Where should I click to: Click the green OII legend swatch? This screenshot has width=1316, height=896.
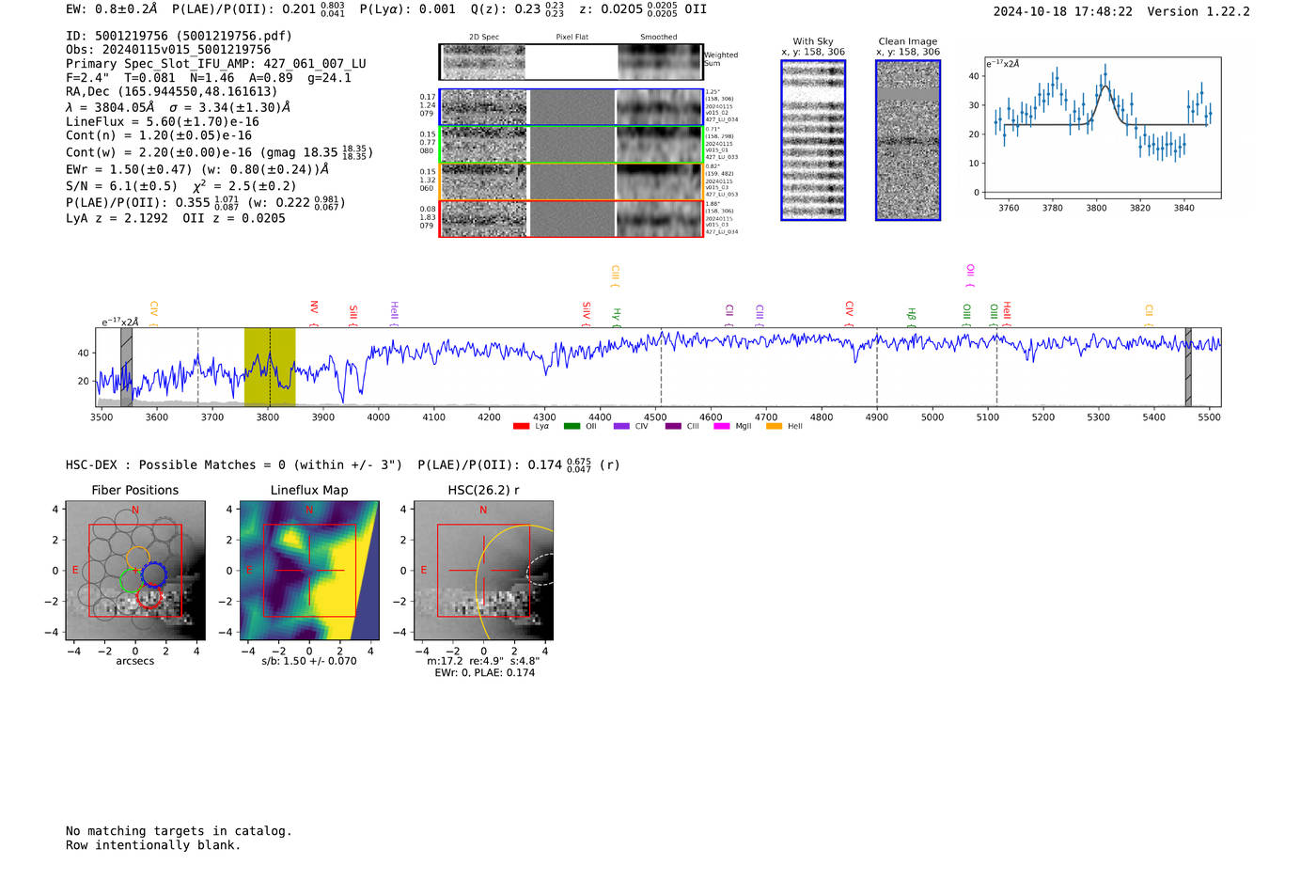click(x=572, y=427)
